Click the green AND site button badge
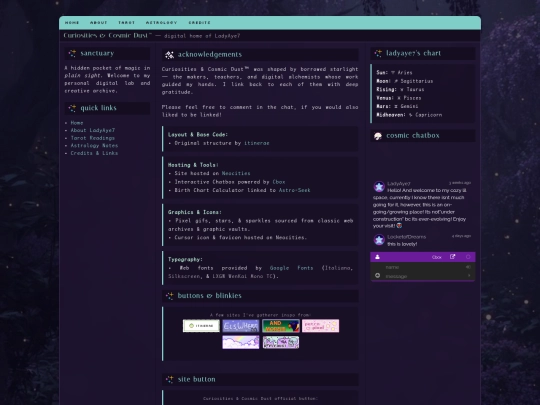540x405 pixels. pos(281,326)
